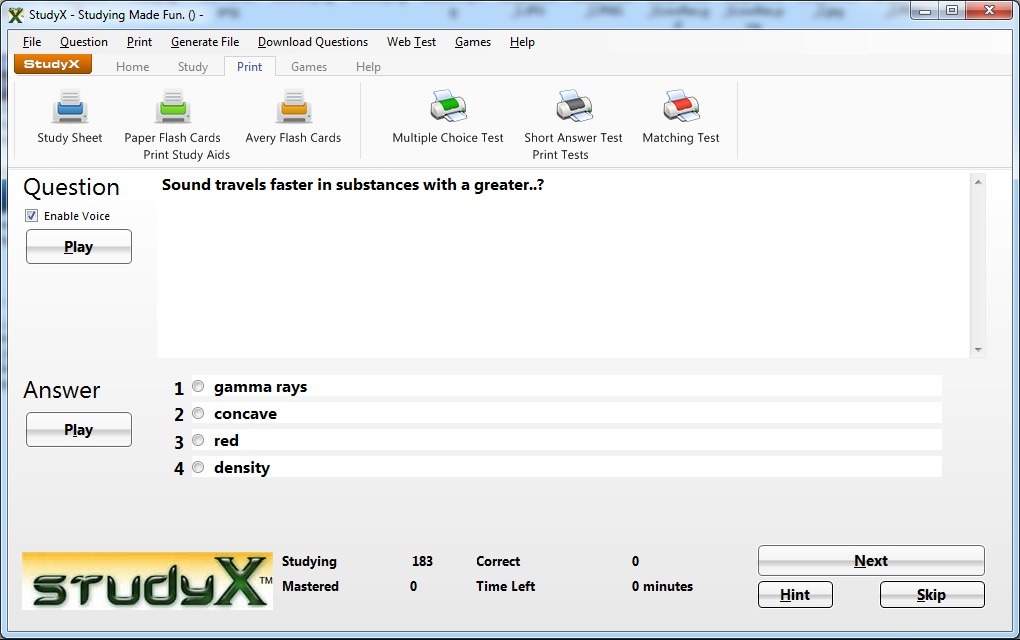
Task: Click the 'Short Answer Test' label
Action: click(x=574, y=138)
